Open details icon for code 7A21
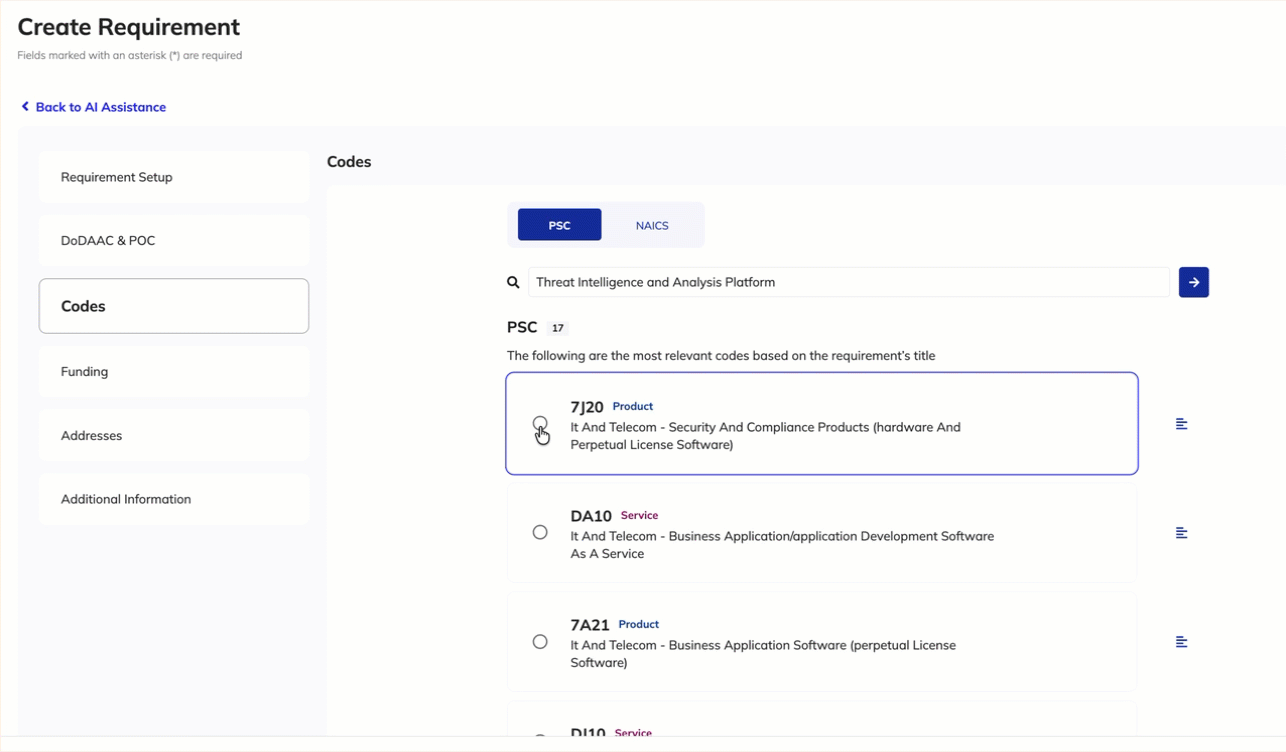 point(1181,642)
